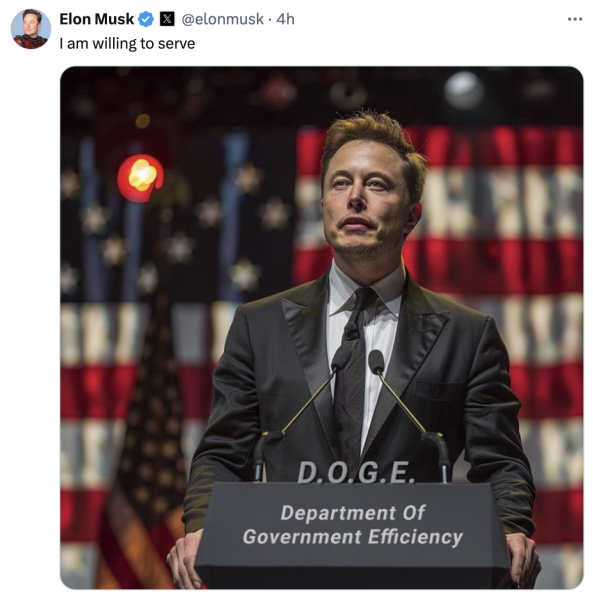This screenshot has height=600, width=593.
Task: Click the speaker's hand on the podium's left edge
Action: (x=184, y=559)
